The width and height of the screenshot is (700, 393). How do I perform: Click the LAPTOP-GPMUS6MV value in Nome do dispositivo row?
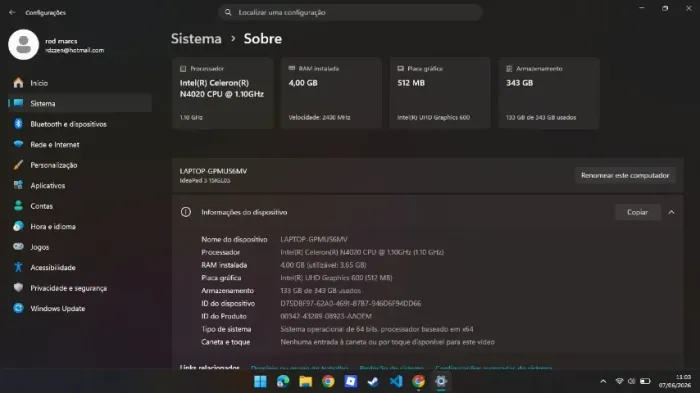[314, 239]
